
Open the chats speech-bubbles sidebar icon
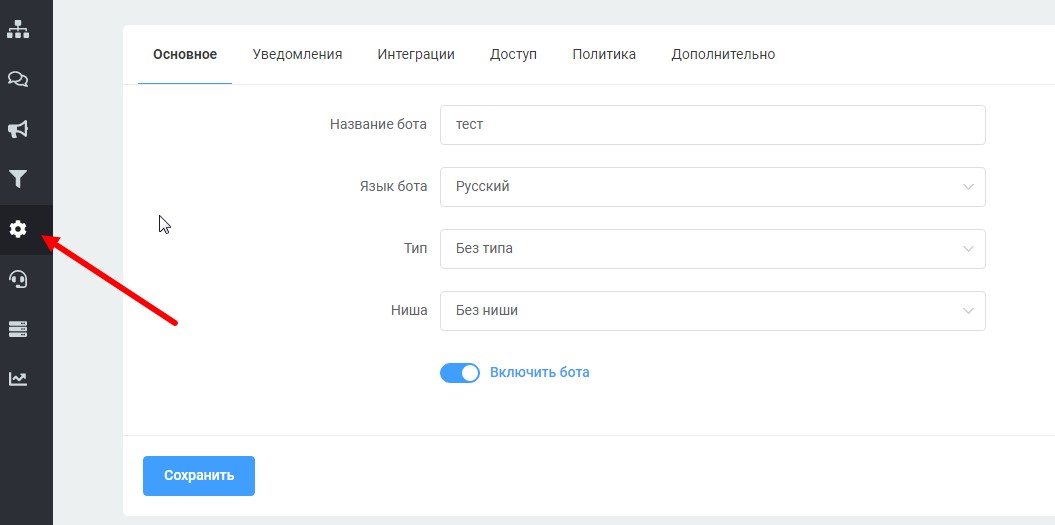[x=18, y=79]
